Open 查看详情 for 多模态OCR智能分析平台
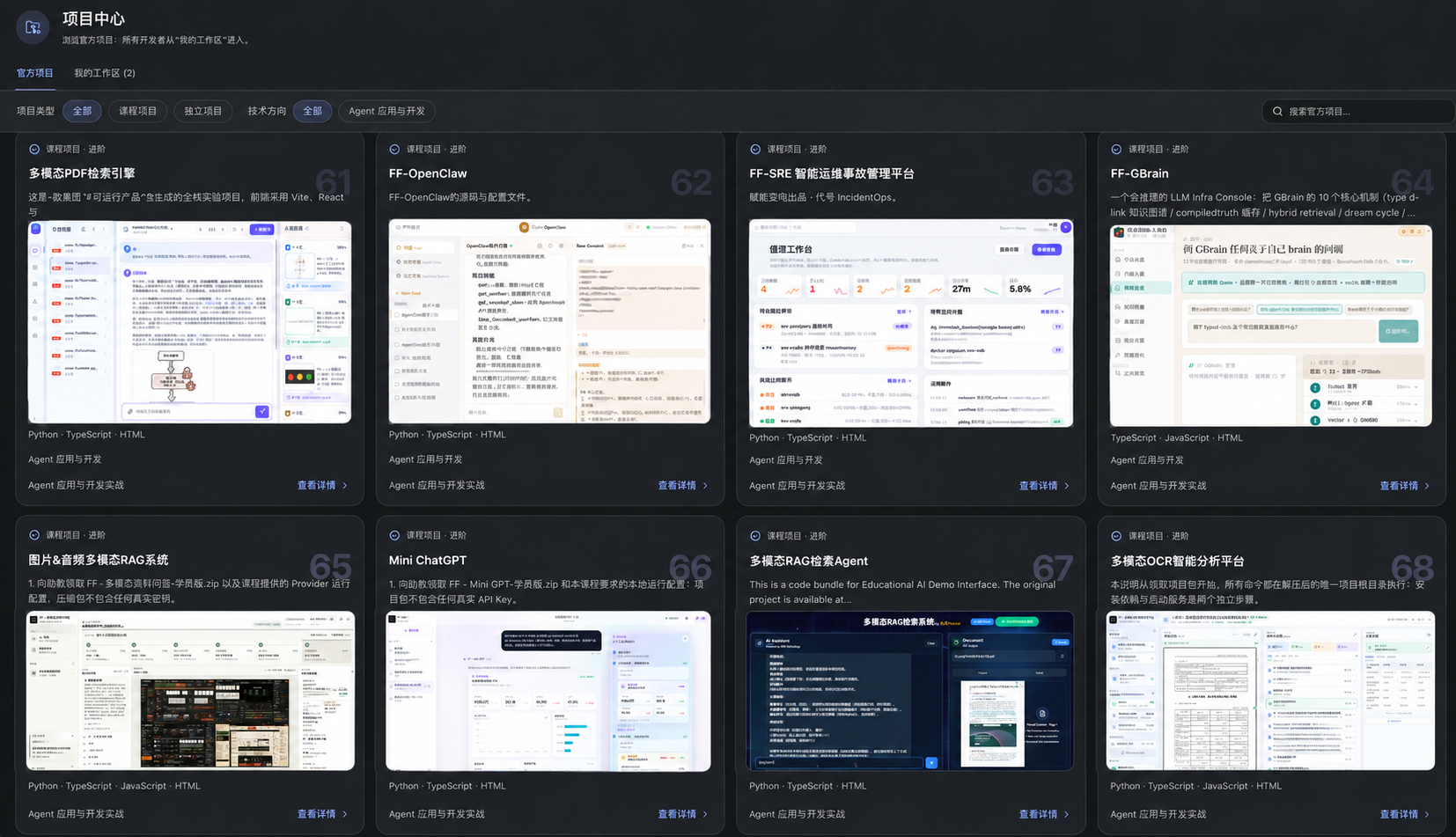 1405,814
